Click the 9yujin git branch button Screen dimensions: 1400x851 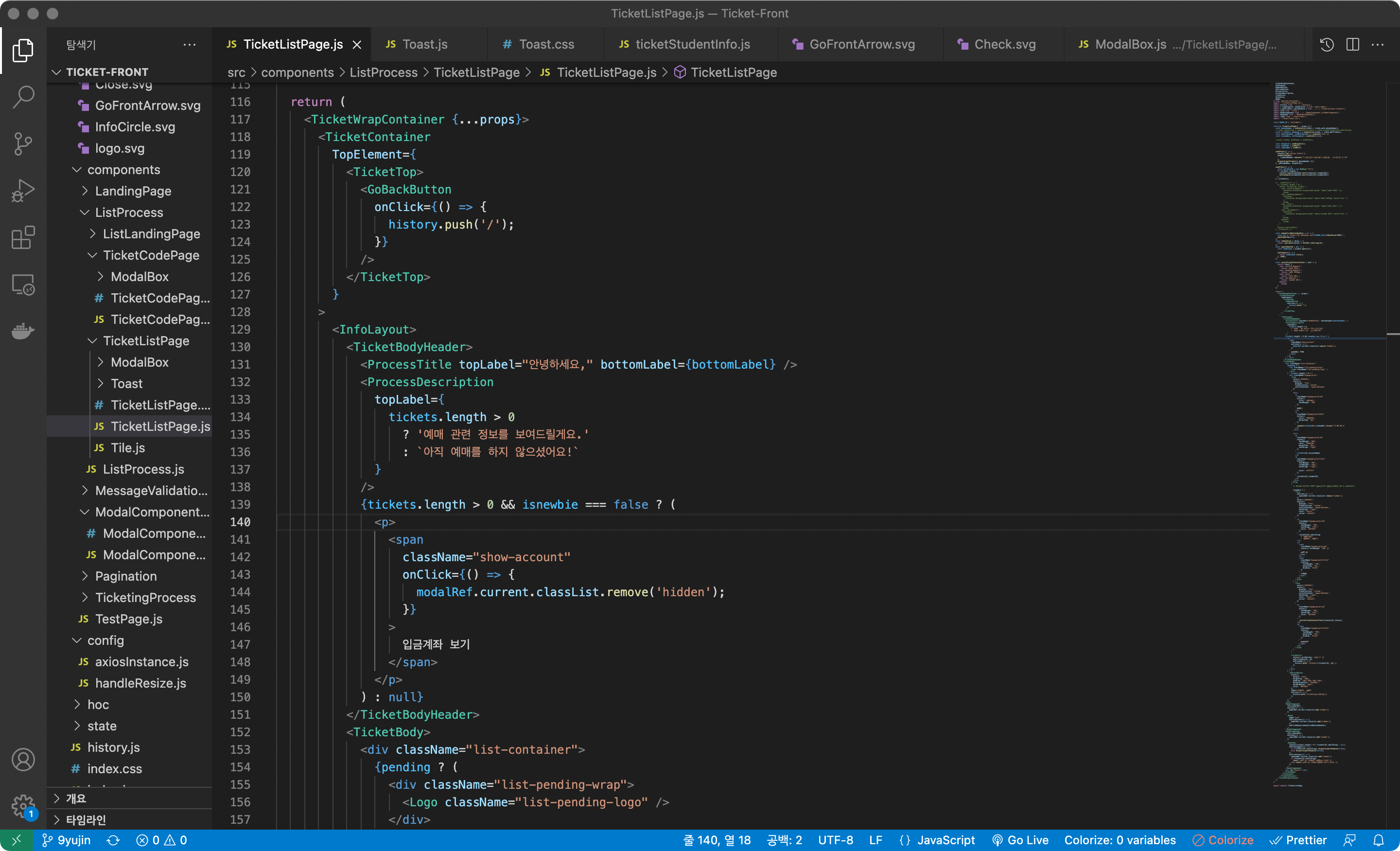[x=67, y=840]
